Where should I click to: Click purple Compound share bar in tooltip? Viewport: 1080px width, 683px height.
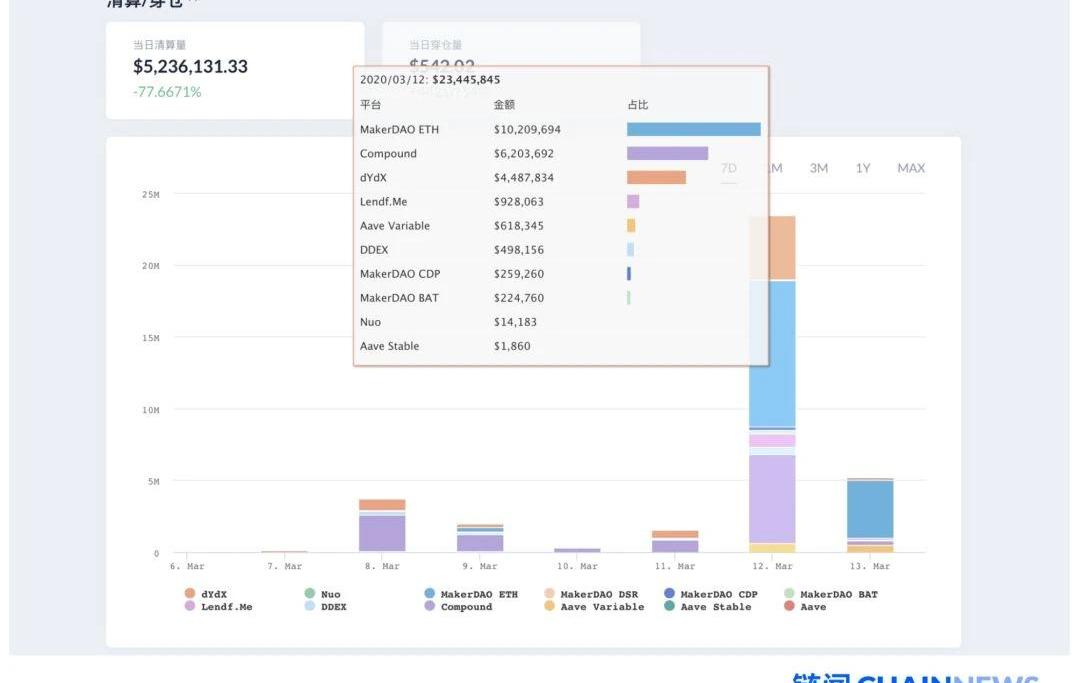[667, 153]
